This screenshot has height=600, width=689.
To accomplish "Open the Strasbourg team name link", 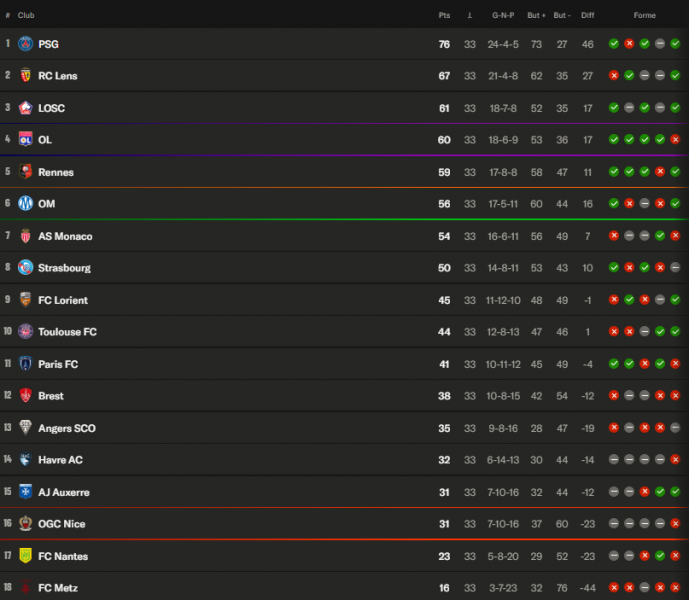I will [x=64, y=268].
